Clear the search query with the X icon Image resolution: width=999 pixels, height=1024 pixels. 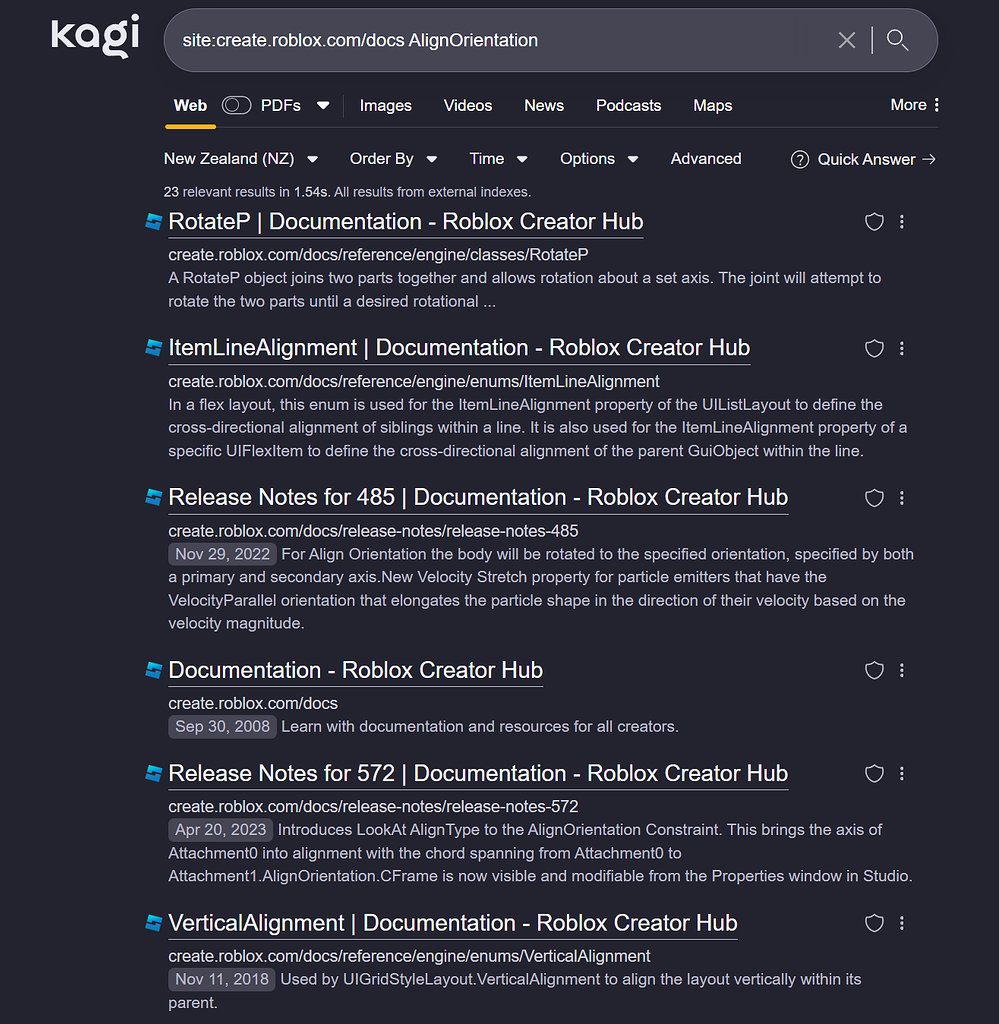tap(847, 40)
